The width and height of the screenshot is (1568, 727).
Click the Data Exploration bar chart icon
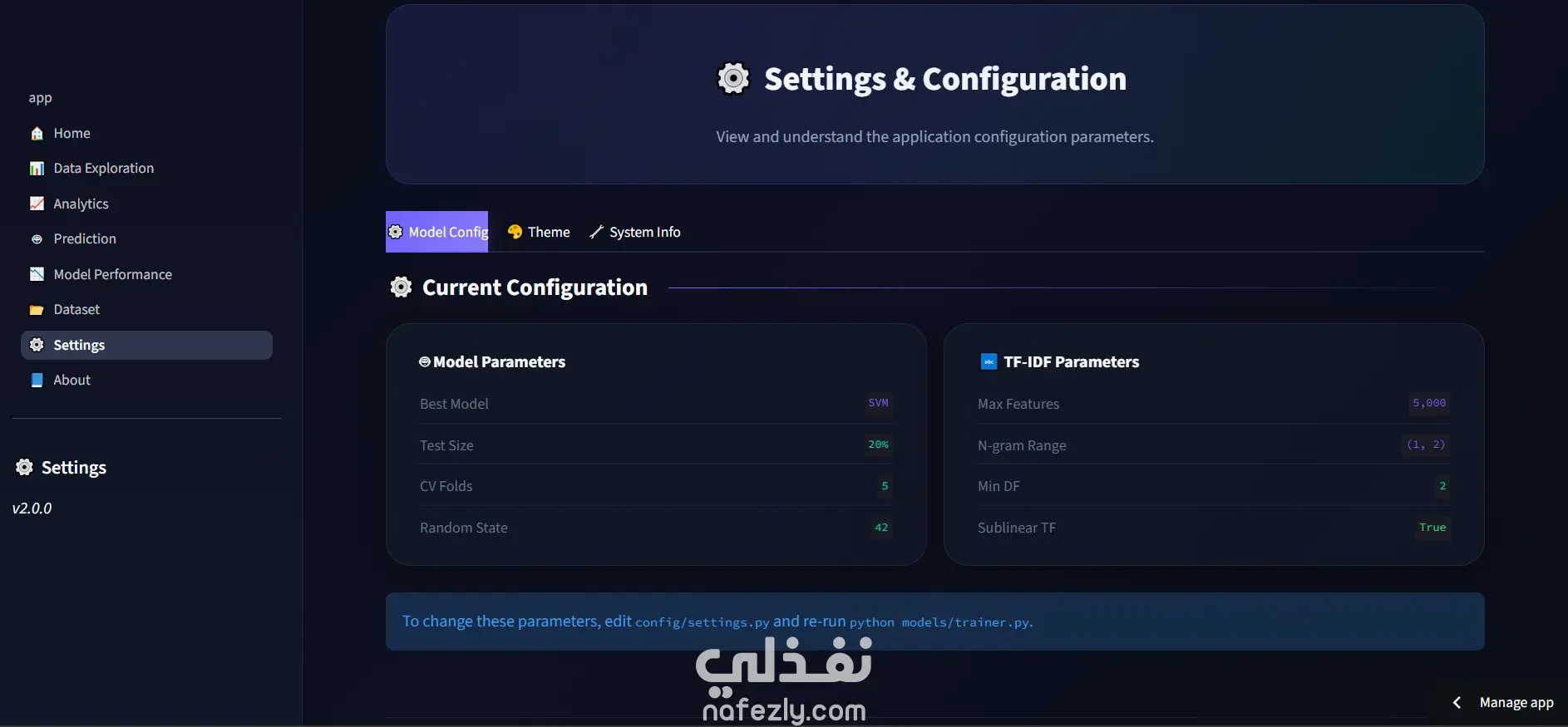[37, 169]
